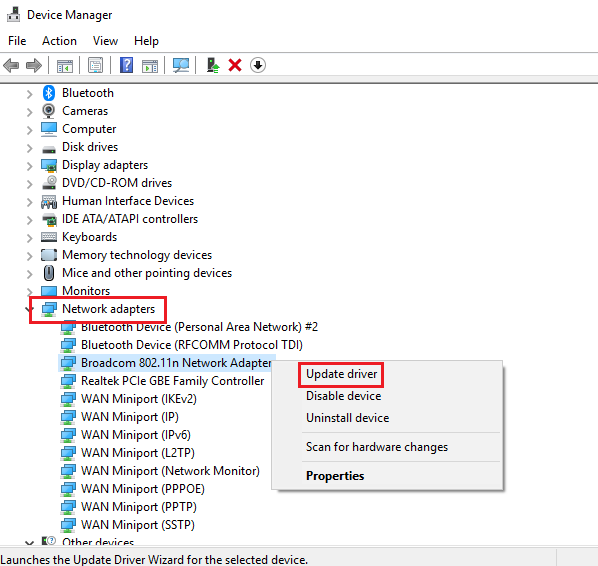Click the IDE ATA/ATAPI controllers icon
The height and width of the screenshot is (566, 598).
pos(49,219)
